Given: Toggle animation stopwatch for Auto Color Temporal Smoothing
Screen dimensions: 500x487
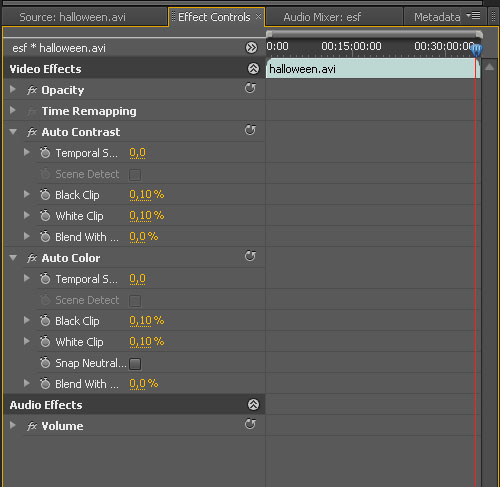Looking at the screenshot, I should tap(45, 279).
